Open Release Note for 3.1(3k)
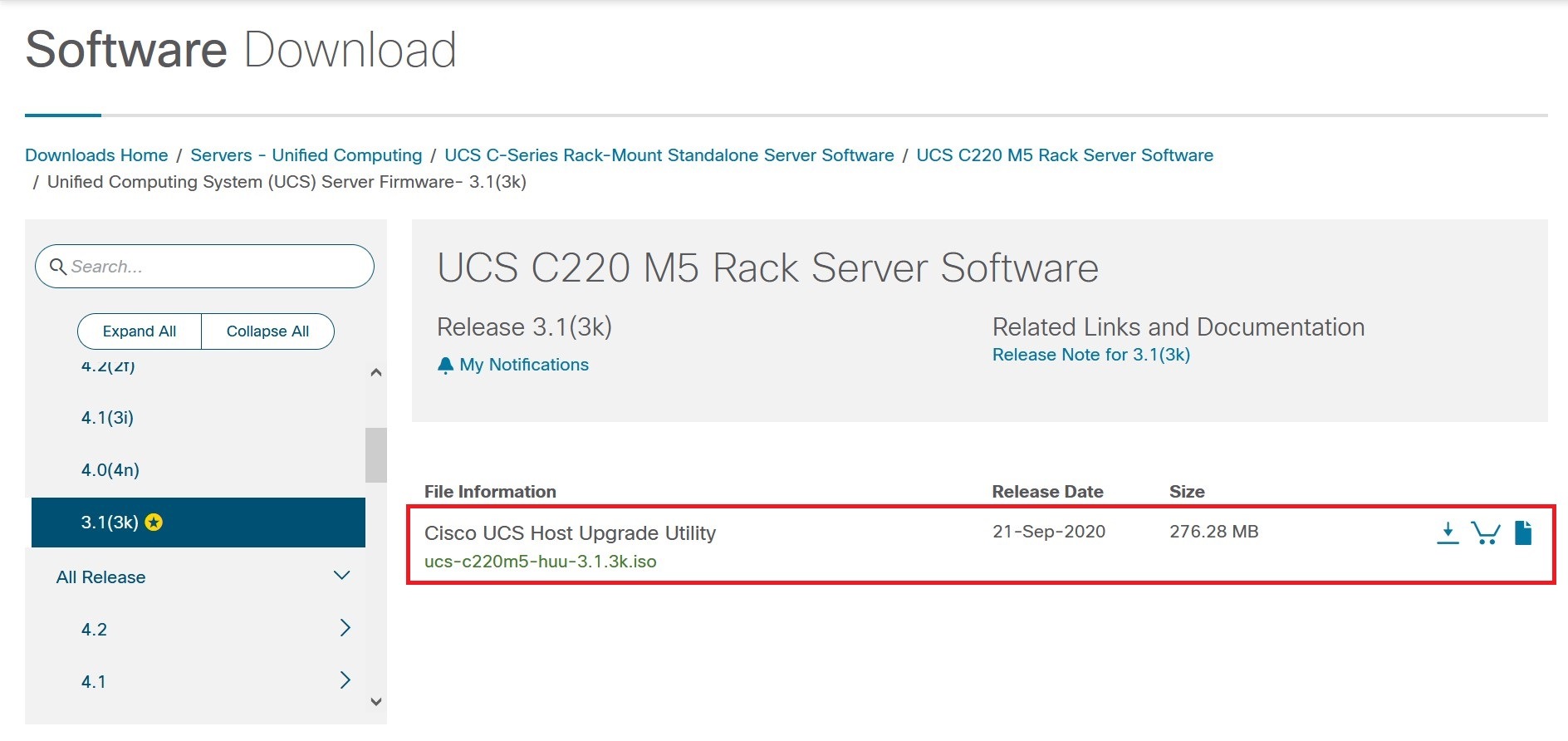The height and width of the screenshot is (741, 1568). (x=1091, y=355)
